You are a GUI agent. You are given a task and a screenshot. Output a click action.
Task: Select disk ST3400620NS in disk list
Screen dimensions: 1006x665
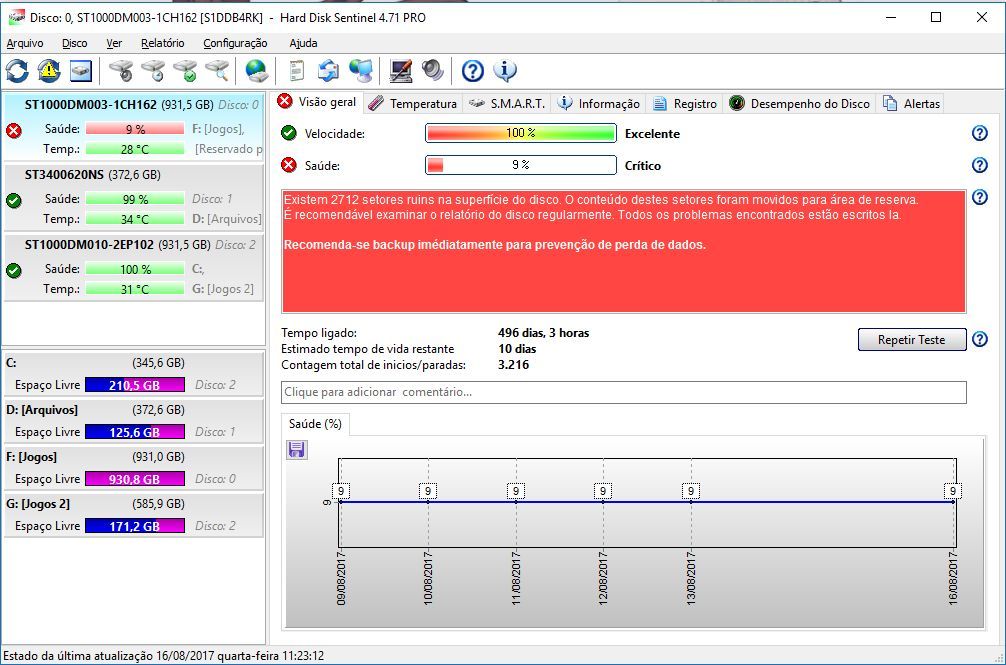click(134, 198)
